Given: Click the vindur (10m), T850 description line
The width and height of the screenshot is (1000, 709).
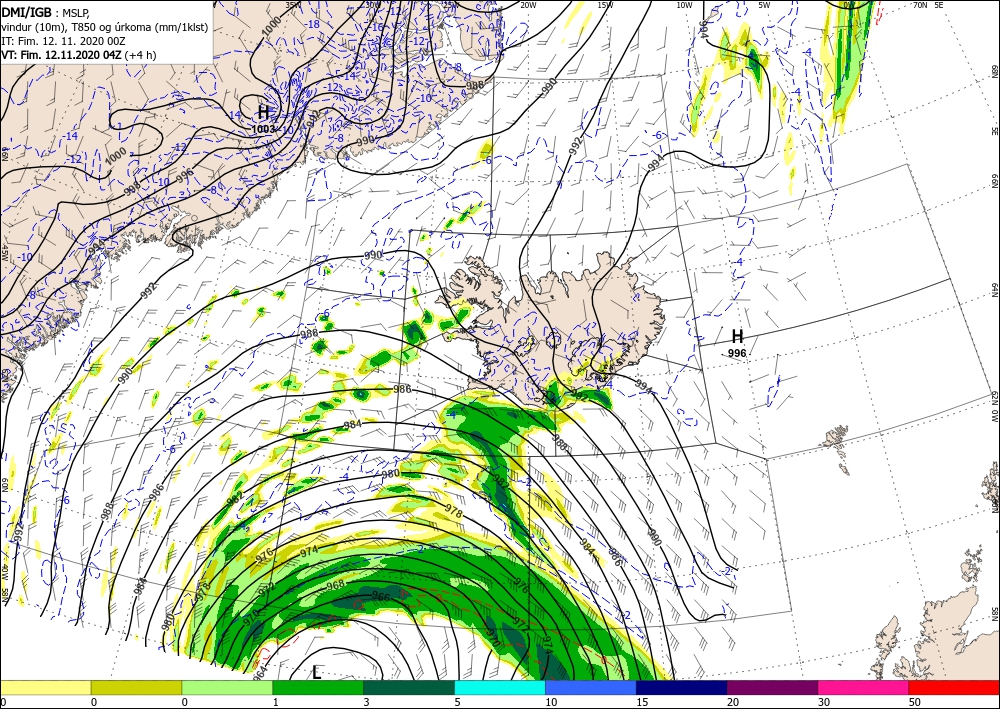Looking at the screenshot, I should (x=105, y=27).
